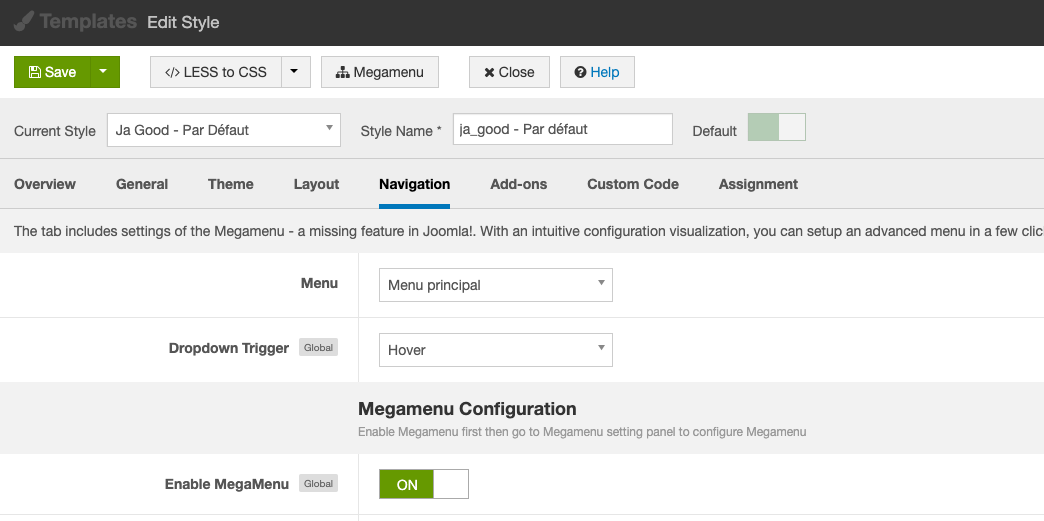Switch to the Overview tab
1044x521 pixels.
click(45, 184)
